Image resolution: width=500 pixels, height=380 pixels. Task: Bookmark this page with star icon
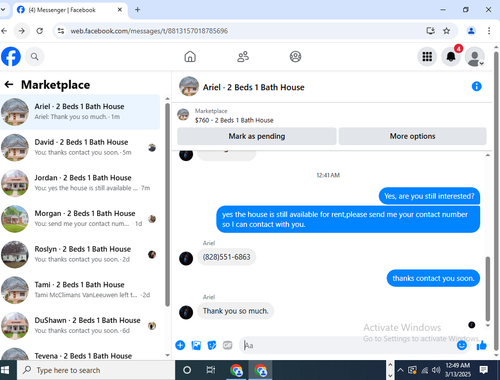click(446, 31)
